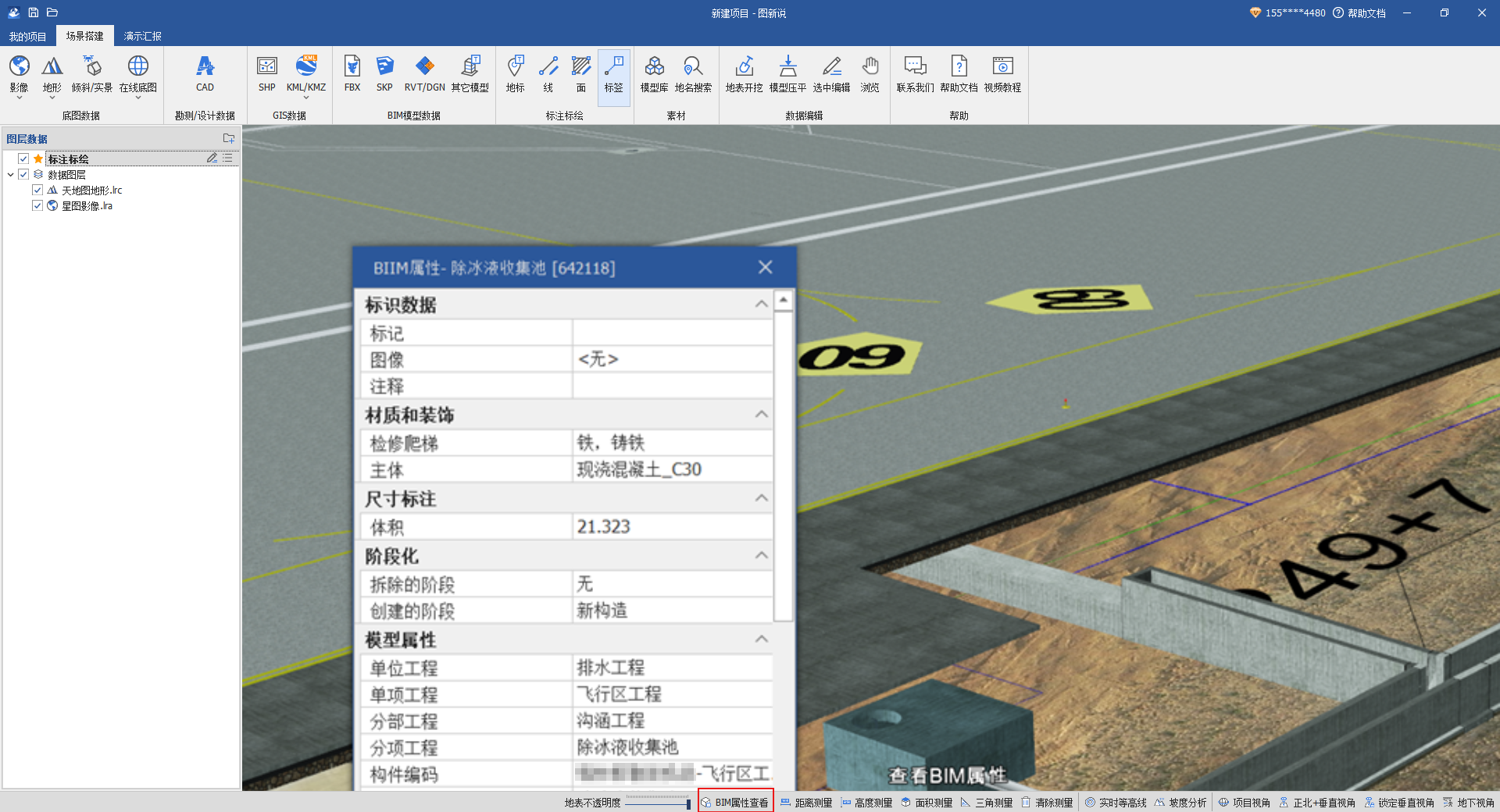Switch to the 演示汇报 tab
1500x812 pixels.
tap(142, 36)
